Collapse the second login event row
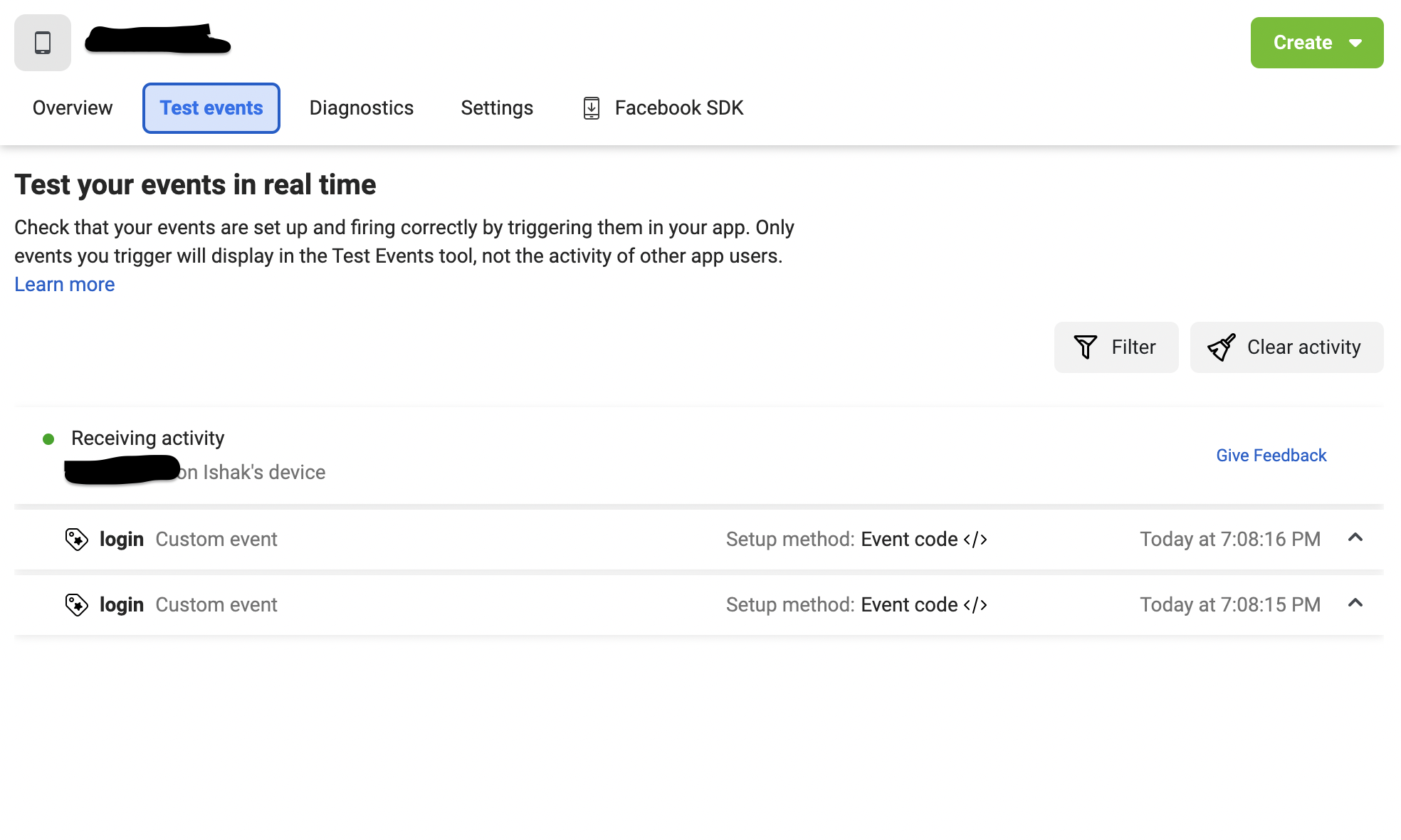Viewport: 1401px width, 840px height. pos(1356,604)
